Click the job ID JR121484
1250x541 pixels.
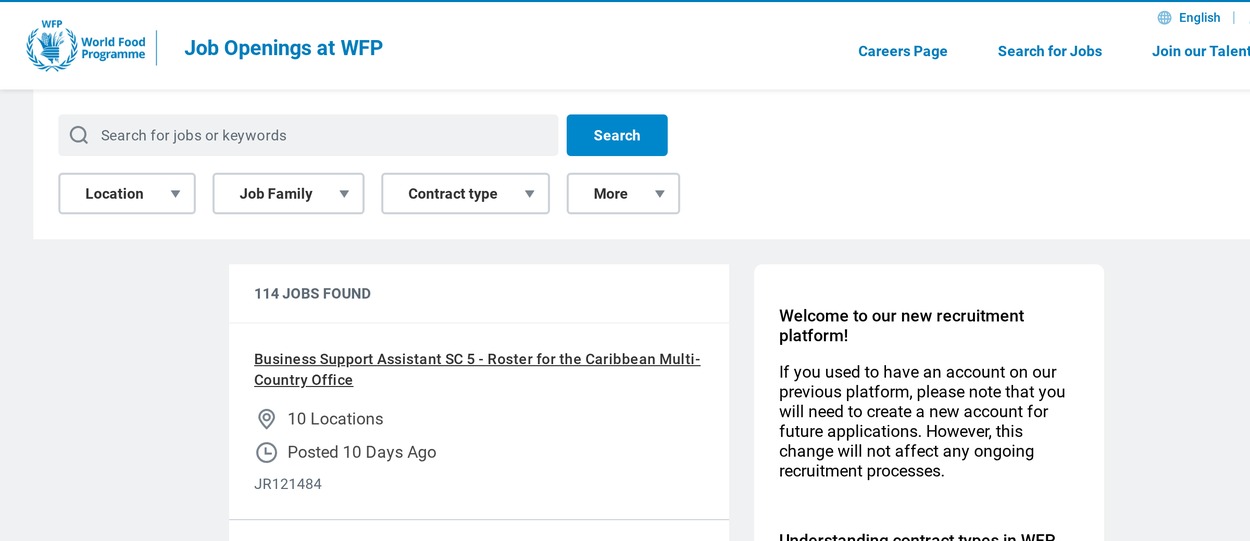[288, 484]
